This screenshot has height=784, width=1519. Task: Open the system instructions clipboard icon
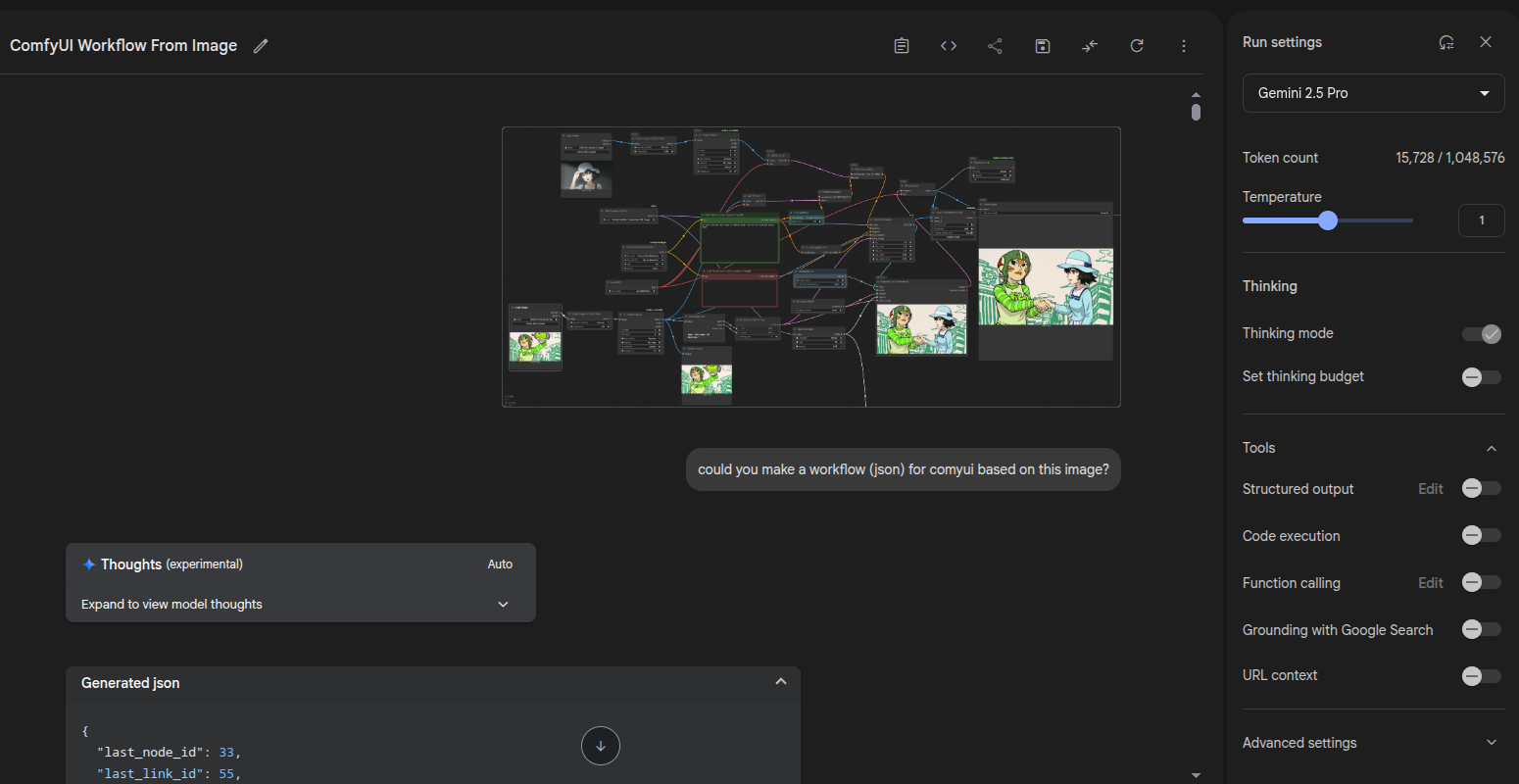902,46
